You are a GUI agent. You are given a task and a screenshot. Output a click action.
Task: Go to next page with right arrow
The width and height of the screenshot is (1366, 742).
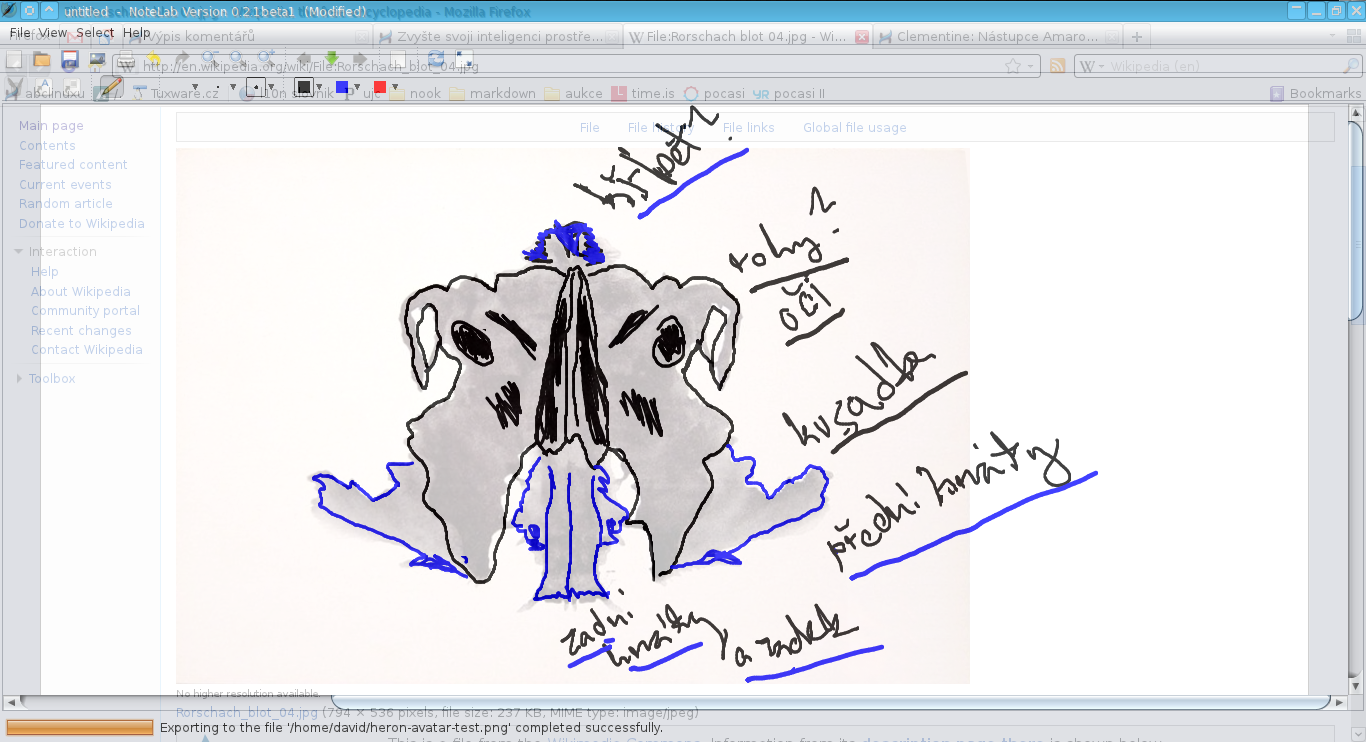click(360, 60)
